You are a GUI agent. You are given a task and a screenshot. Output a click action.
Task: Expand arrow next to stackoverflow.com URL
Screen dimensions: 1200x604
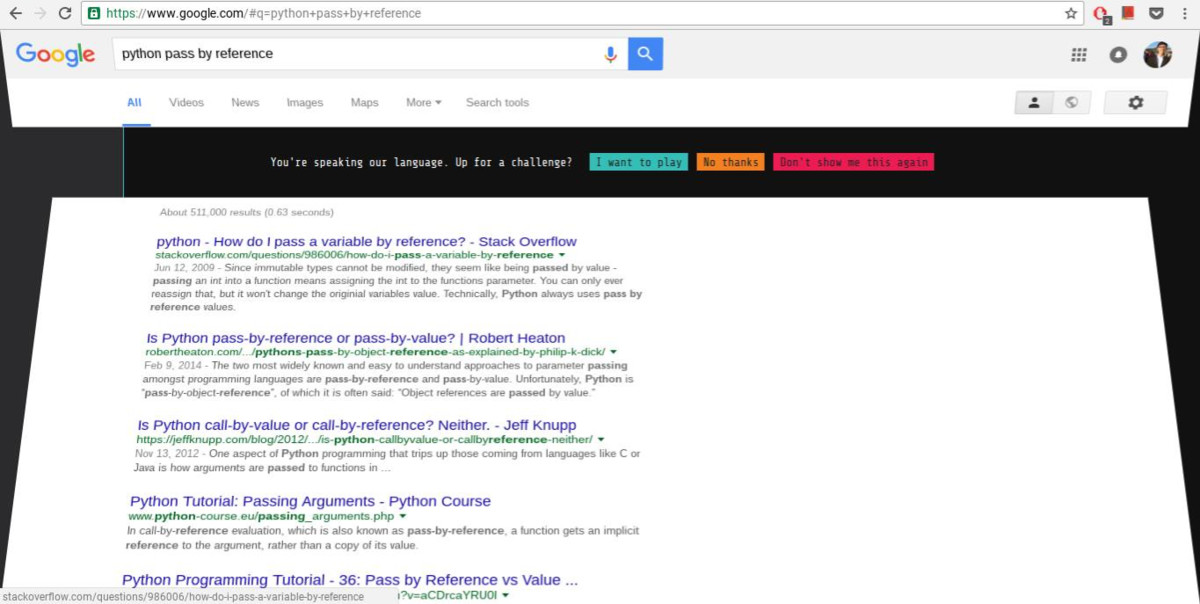click(562, 255)
